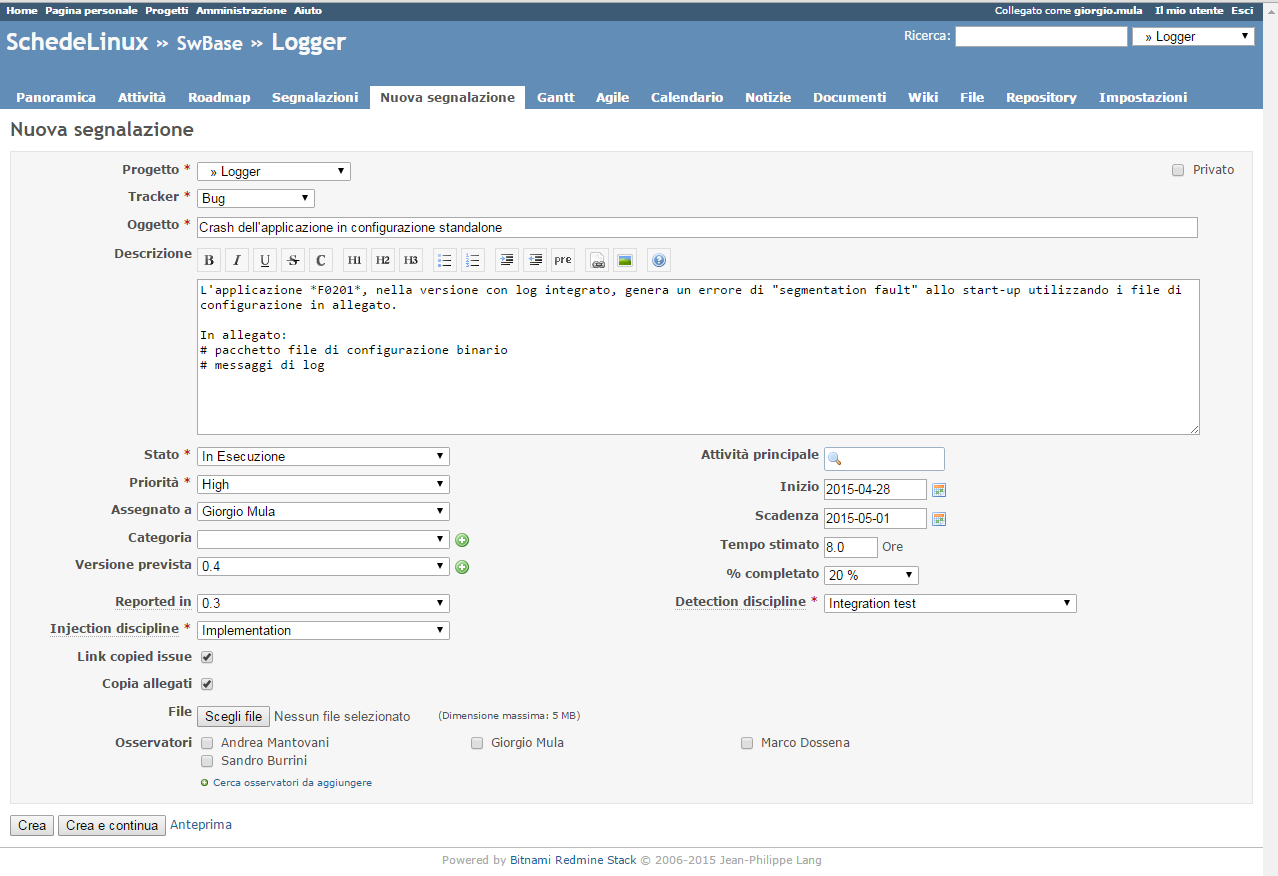The height and width of the screenshot is (876, 1278).
Task: Add Andrea Mantovani as an observer
Action: click(207, 743)
